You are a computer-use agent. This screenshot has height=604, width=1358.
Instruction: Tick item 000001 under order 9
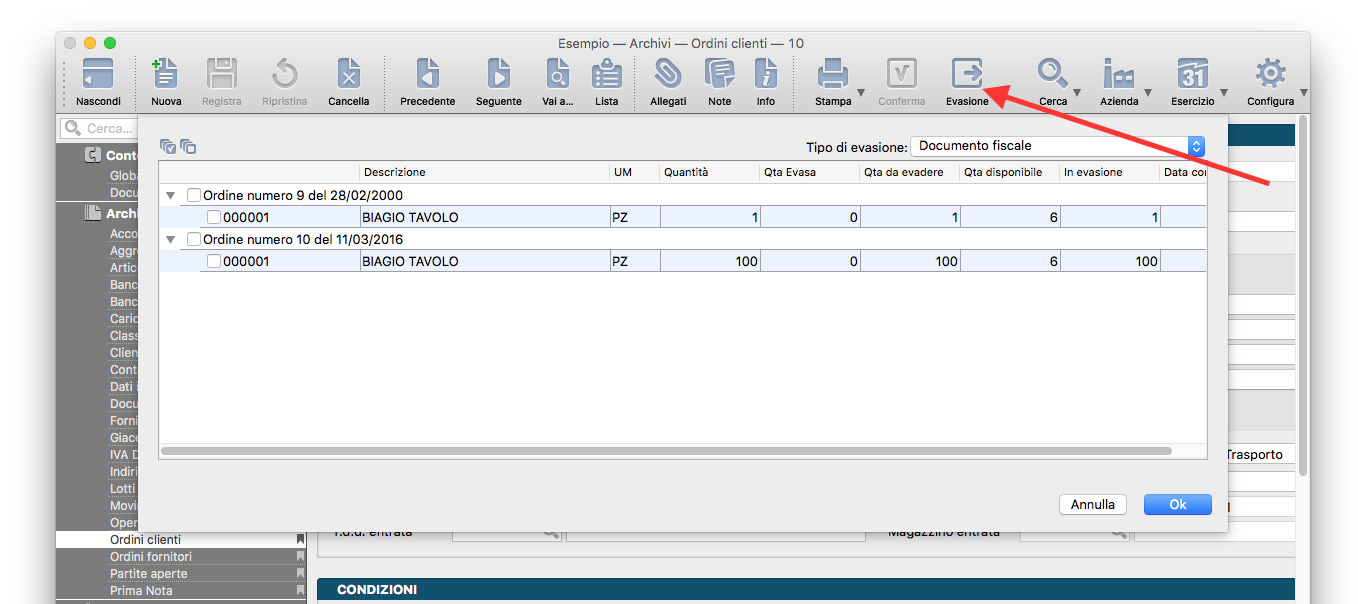pos(214,218)
